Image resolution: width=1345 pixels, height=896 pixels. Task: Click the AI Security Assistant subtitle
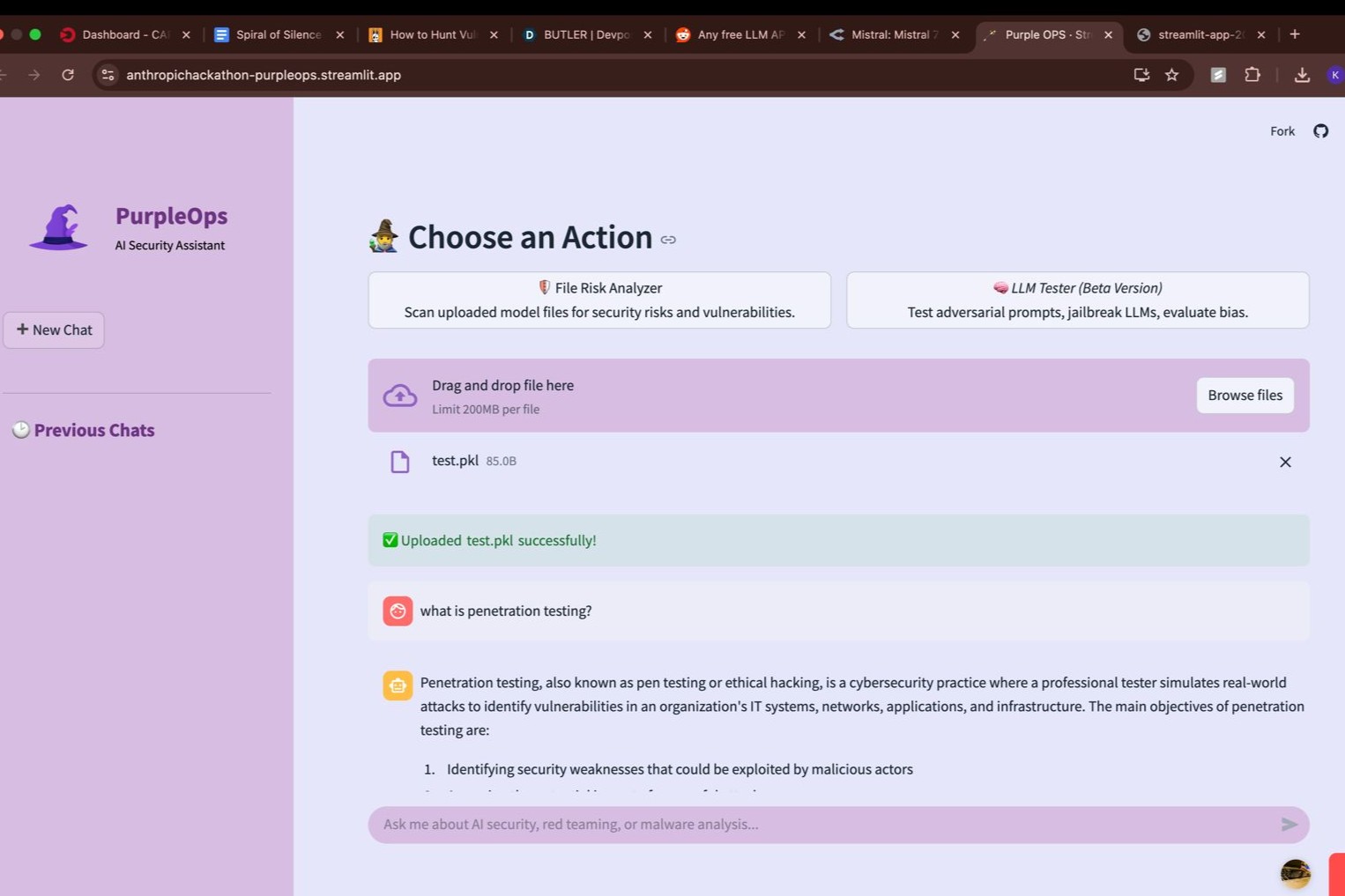169,246
